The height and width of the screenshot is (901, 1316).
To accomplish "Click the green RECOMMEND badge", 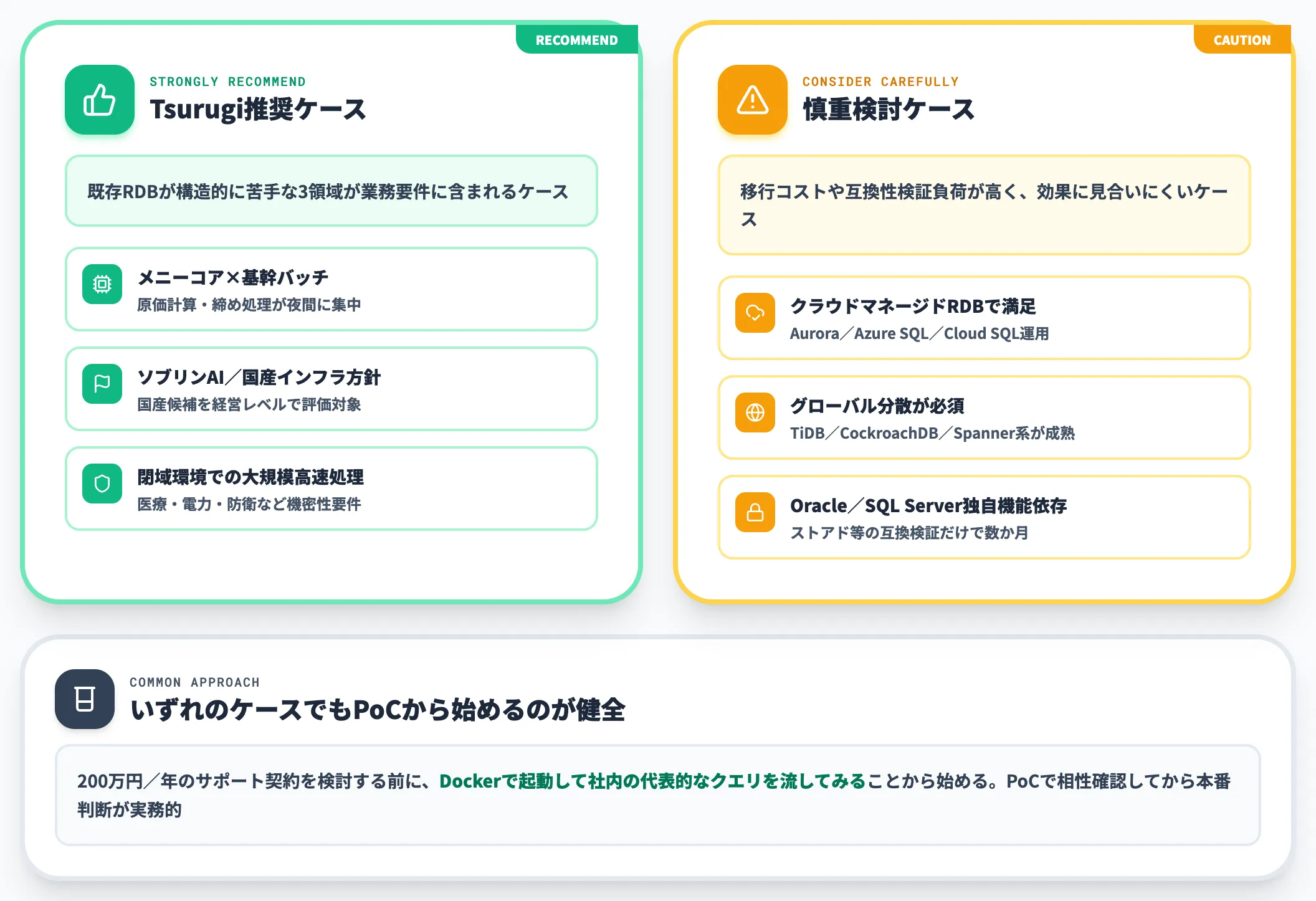I will tap(577, 40).
